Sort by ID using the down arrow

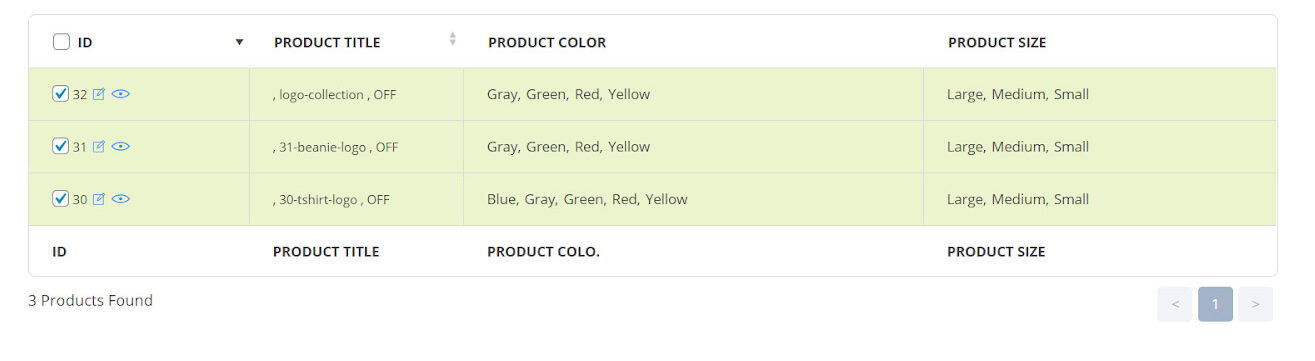point(239,42)
